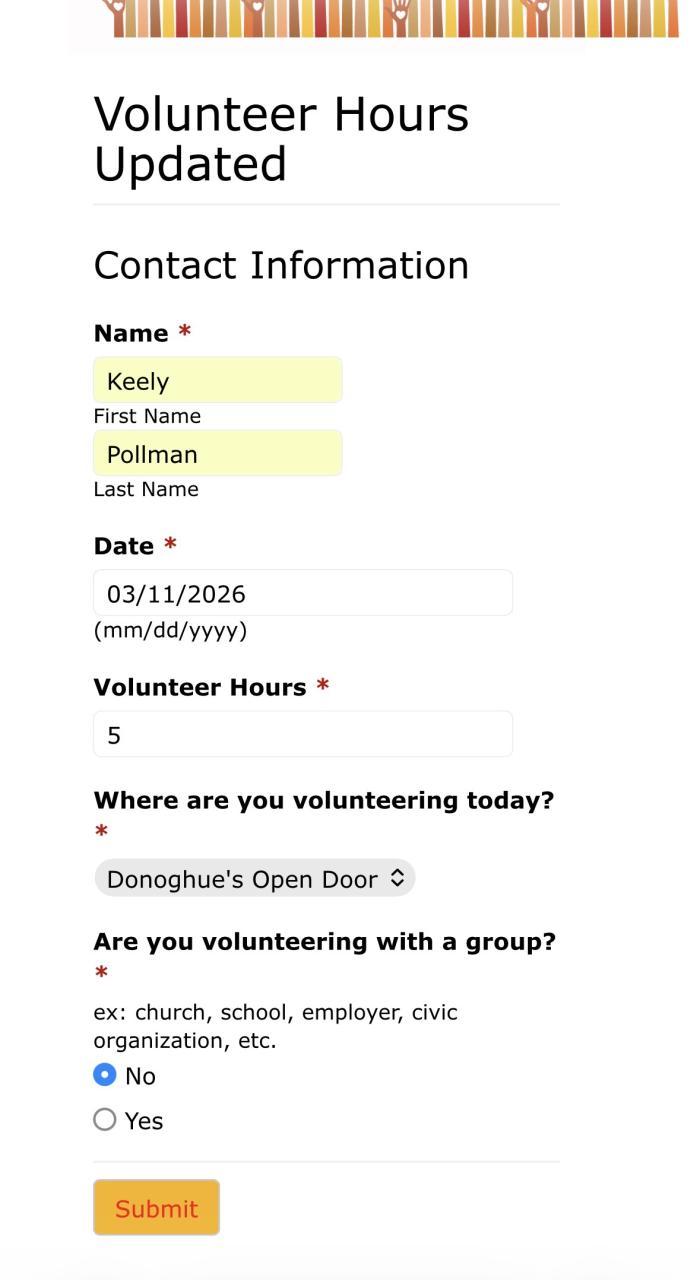Click the bold Name field label
Viewport: 700px width, 1280px height.
click(131, 333)
